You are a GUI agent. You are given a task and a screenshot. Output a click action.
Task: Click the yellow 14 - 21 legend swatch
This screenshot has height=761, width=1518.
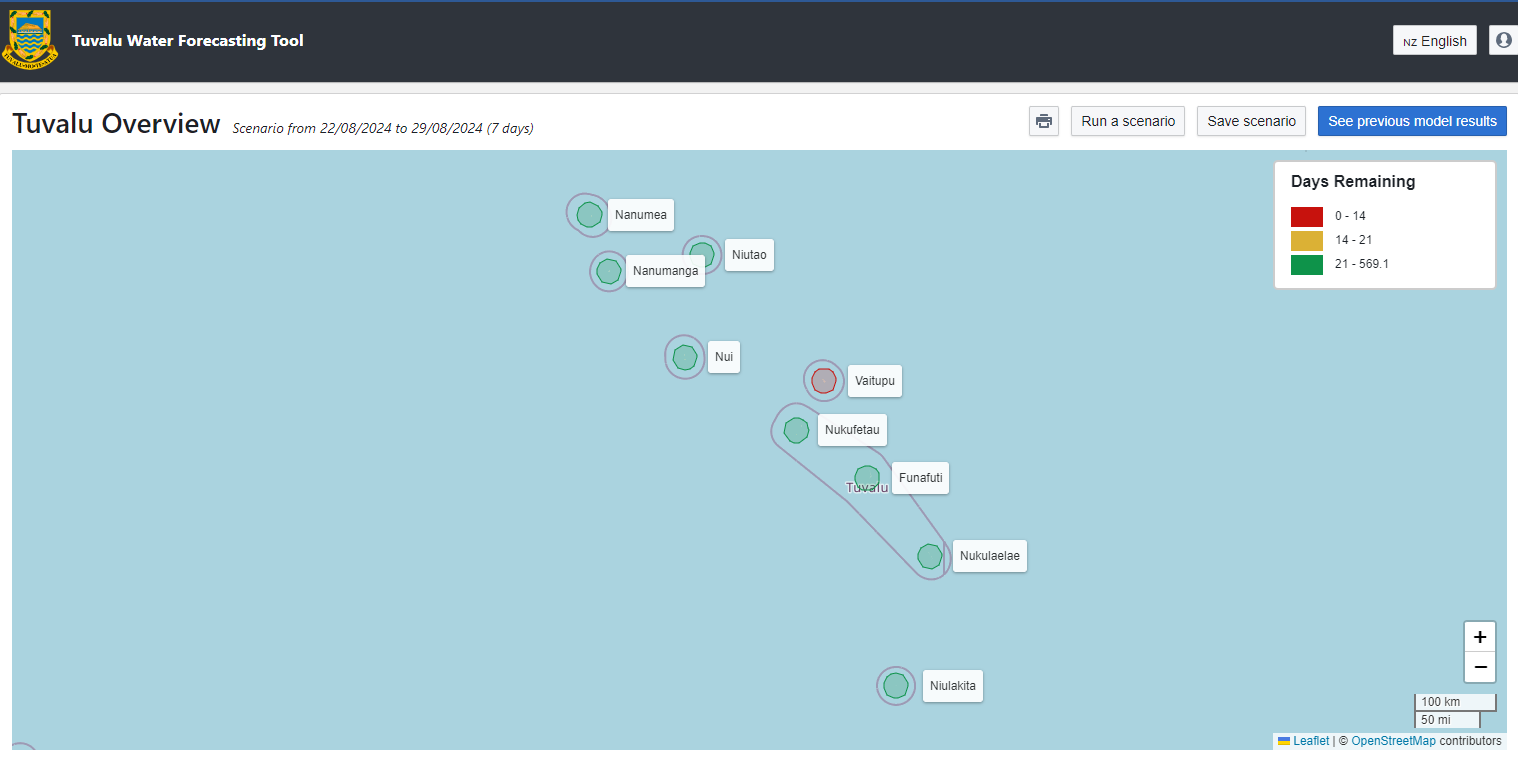(1306, 240)
